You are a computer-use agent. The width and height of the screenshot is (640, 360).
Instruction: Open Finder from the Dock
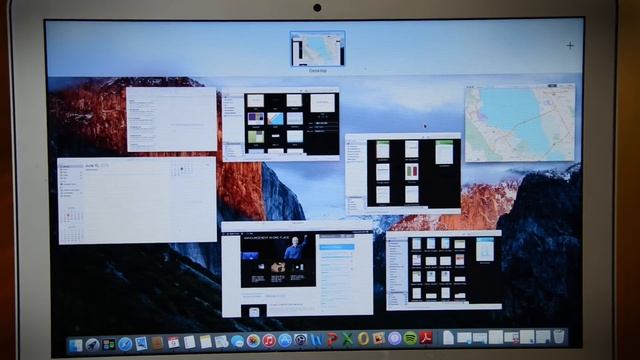76,346
